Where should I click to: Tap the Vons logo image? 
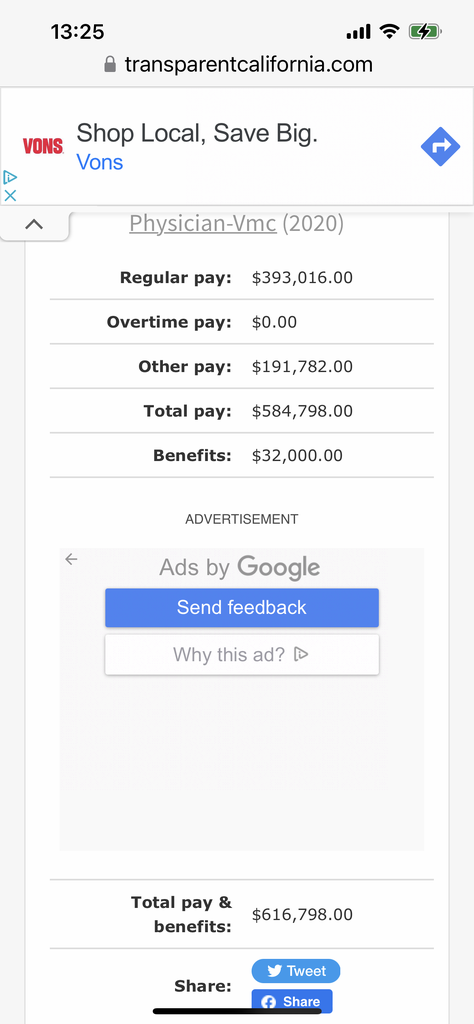[x=43, y=146]
